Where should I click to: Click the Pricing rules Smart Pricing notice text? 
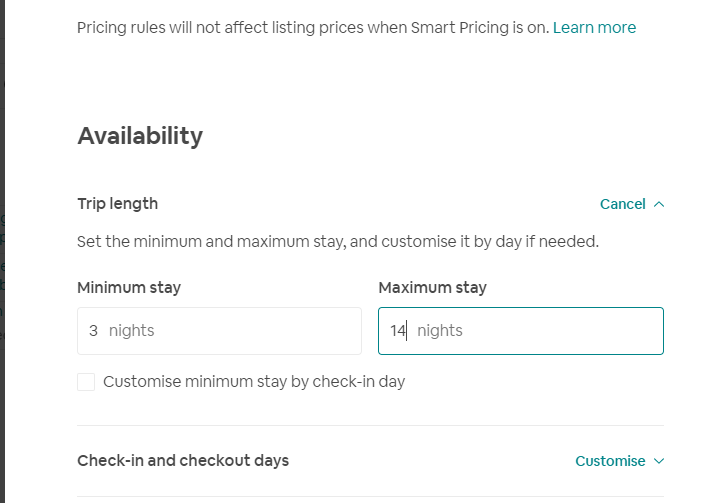[x=312, y=28]
